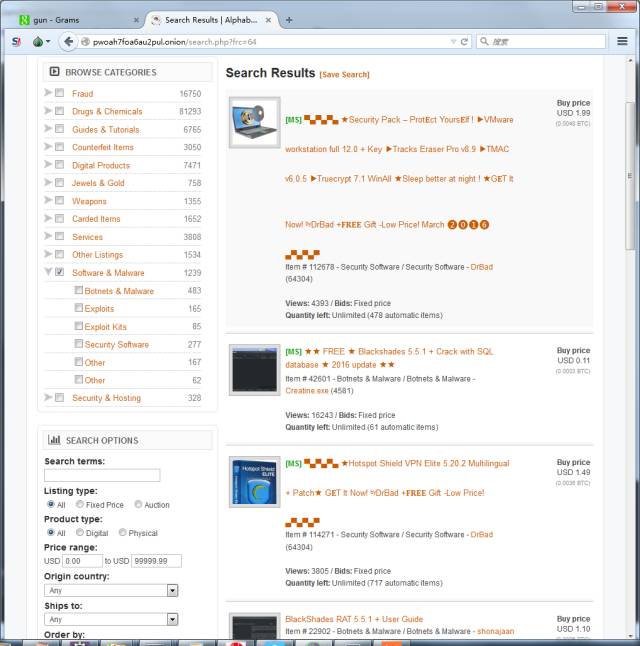This screenshot has height=646, width=640.
Task: Click the browser back arrow button
Action: click(x=68, y=42)
